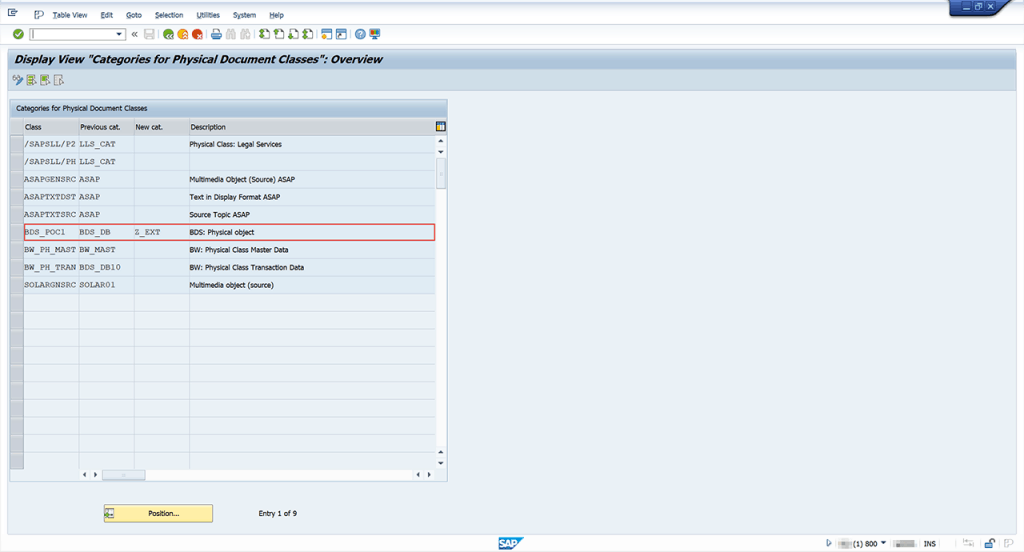
Task: Open the Goto menu
Action: [x=134, y=15]
